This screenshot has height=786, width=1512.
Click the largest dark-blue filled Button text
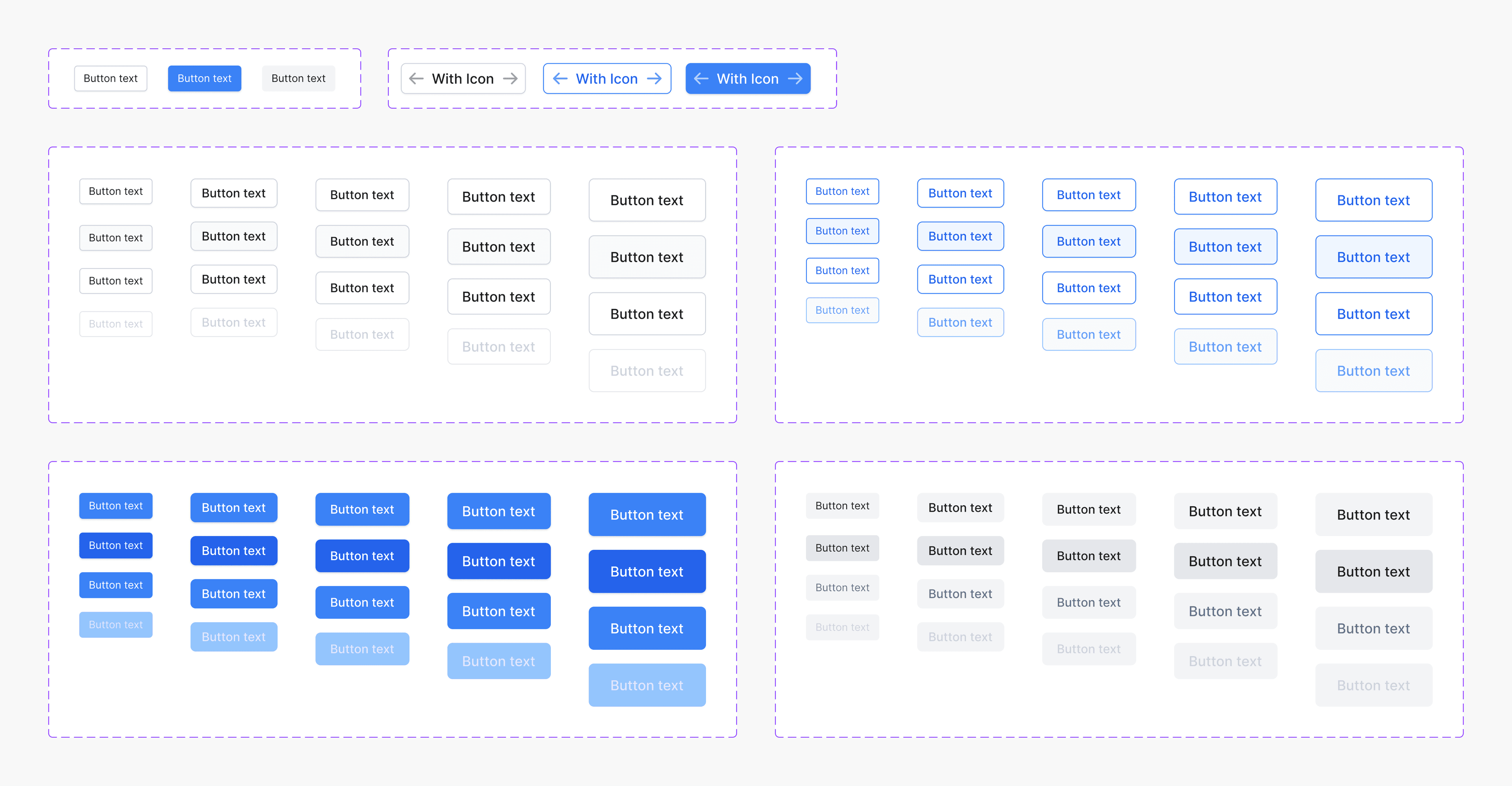click(647, 571)
